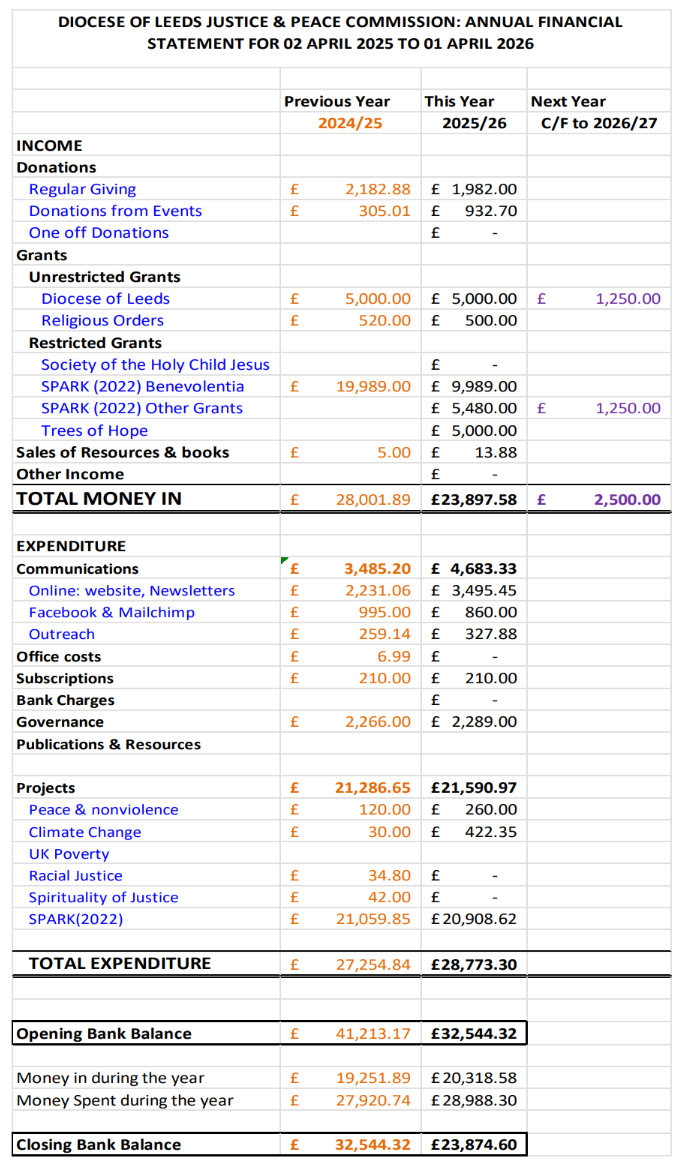Image resolution: width=684 pixels, height=1167 pixels.
Task: Click the 2,182.88 Regular Giving previous-year value
Action: pos(377,189)
